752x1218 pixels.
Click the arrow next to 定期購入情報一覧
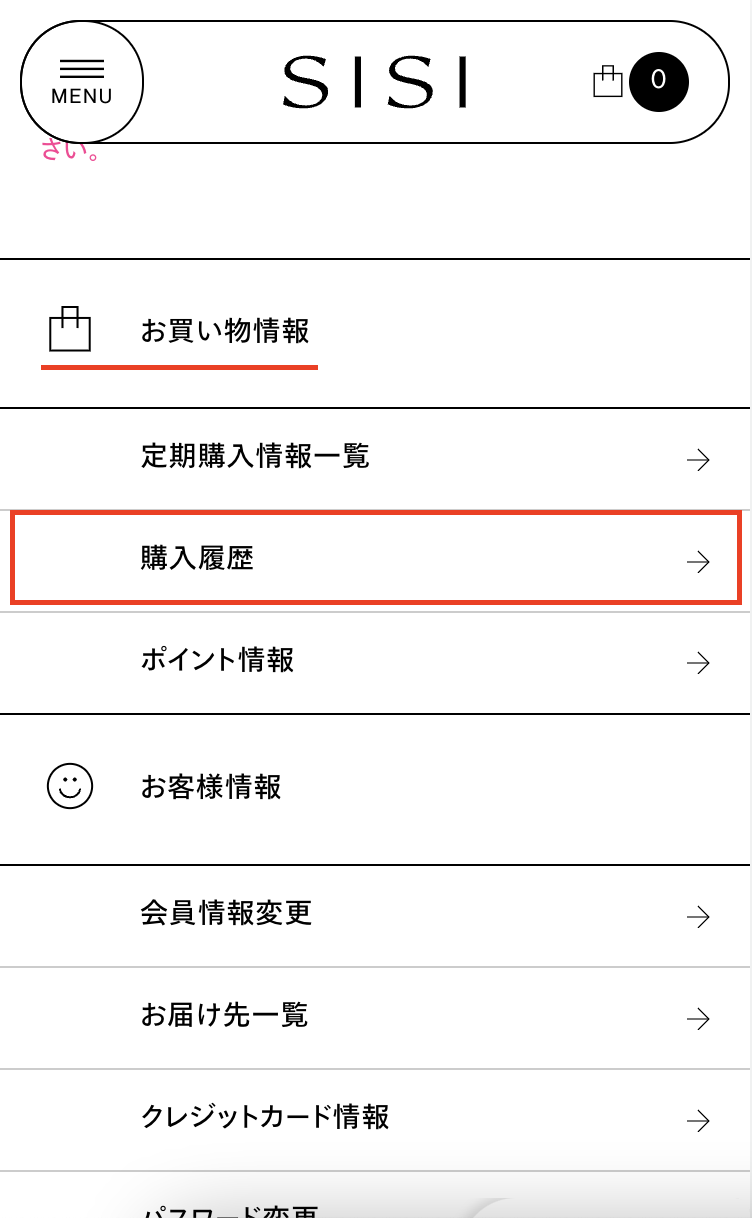698,459
